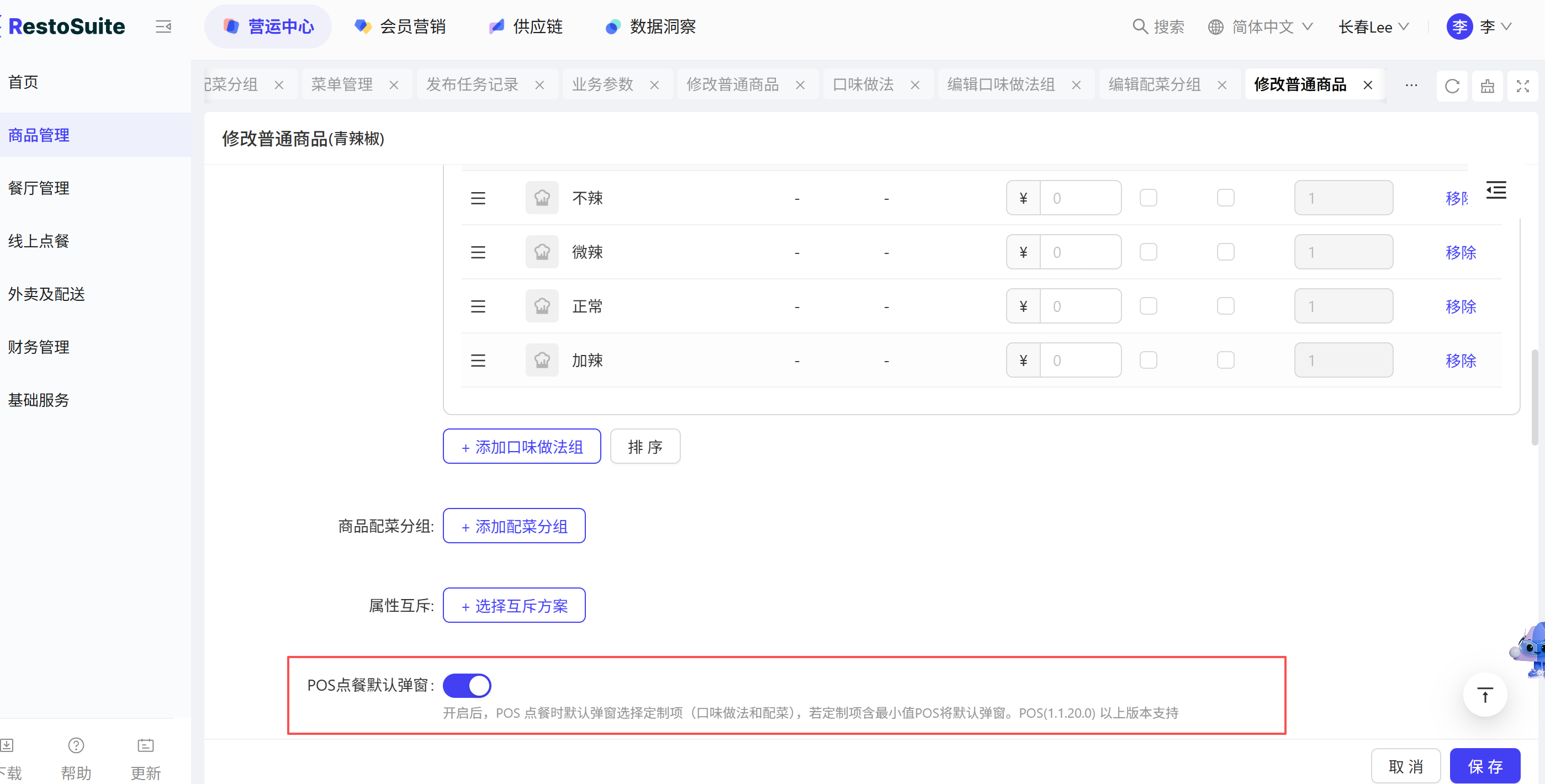Click the refresh page icon

tap(1452, 86)
